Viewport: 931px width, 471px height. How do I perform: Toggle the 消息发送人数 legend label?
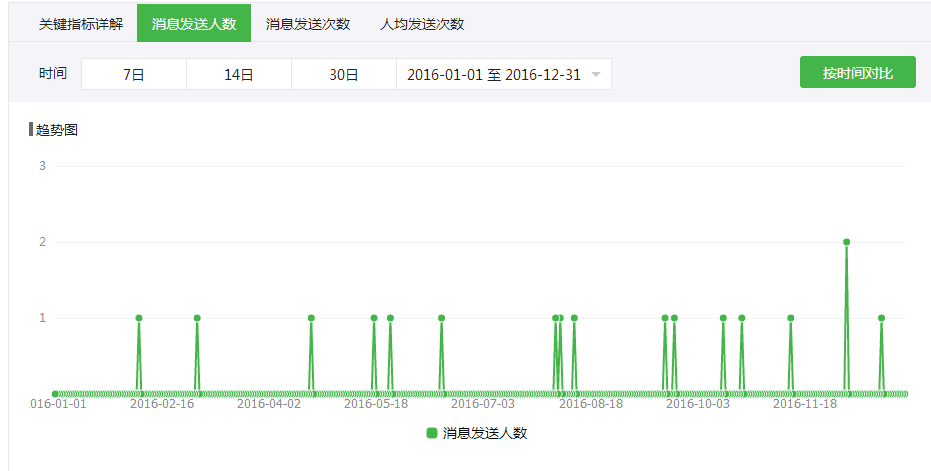click(485, 433)
